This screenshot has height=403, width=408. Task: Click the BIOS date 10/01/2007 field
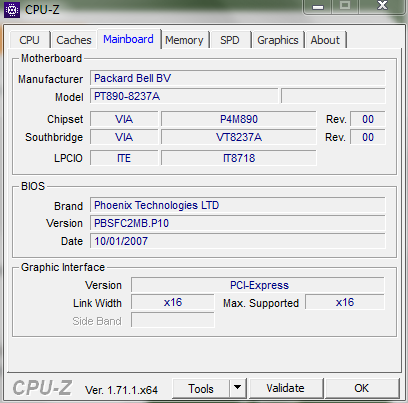(x=237, y=241)
